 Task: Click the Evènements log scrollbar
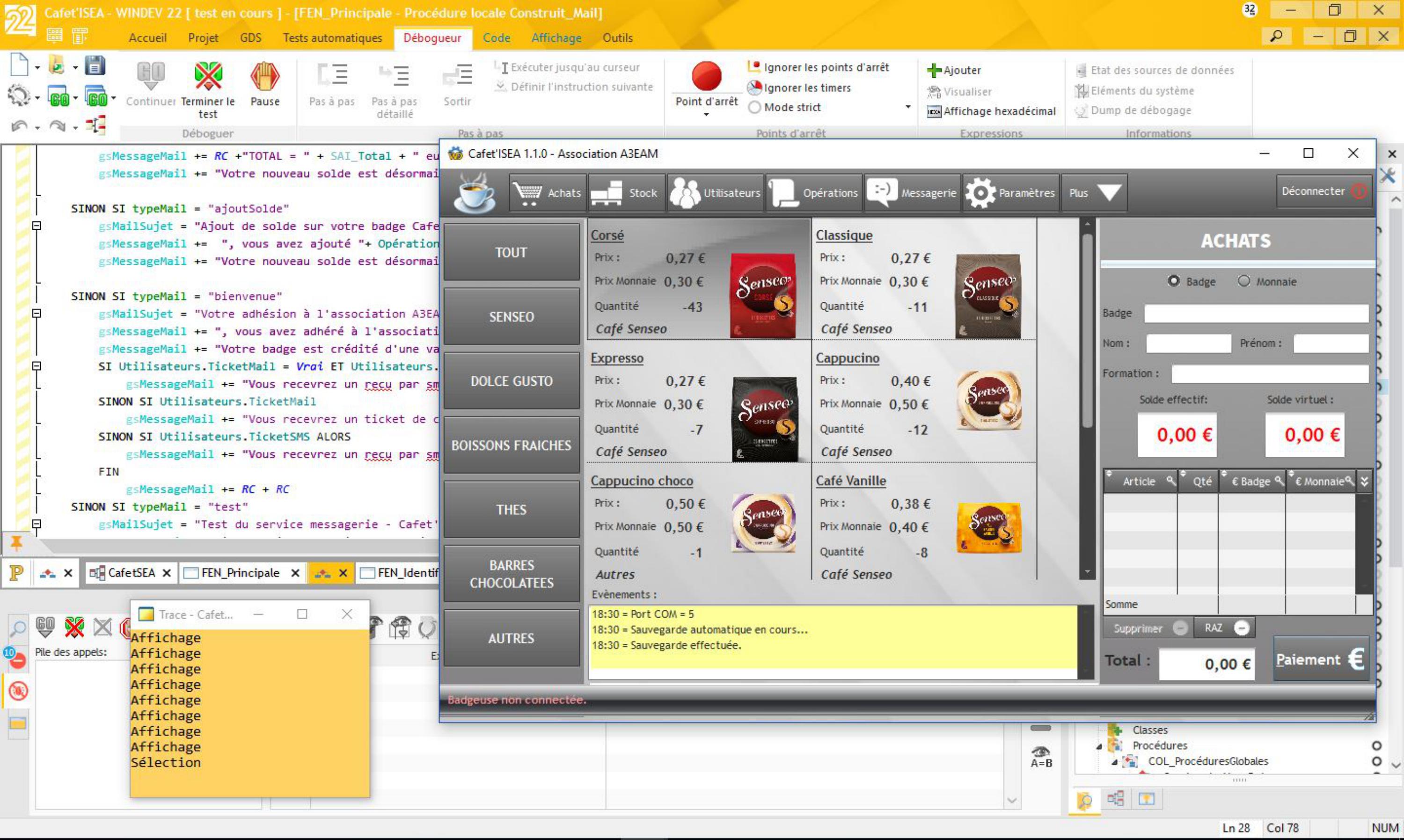coord(1085,643)
